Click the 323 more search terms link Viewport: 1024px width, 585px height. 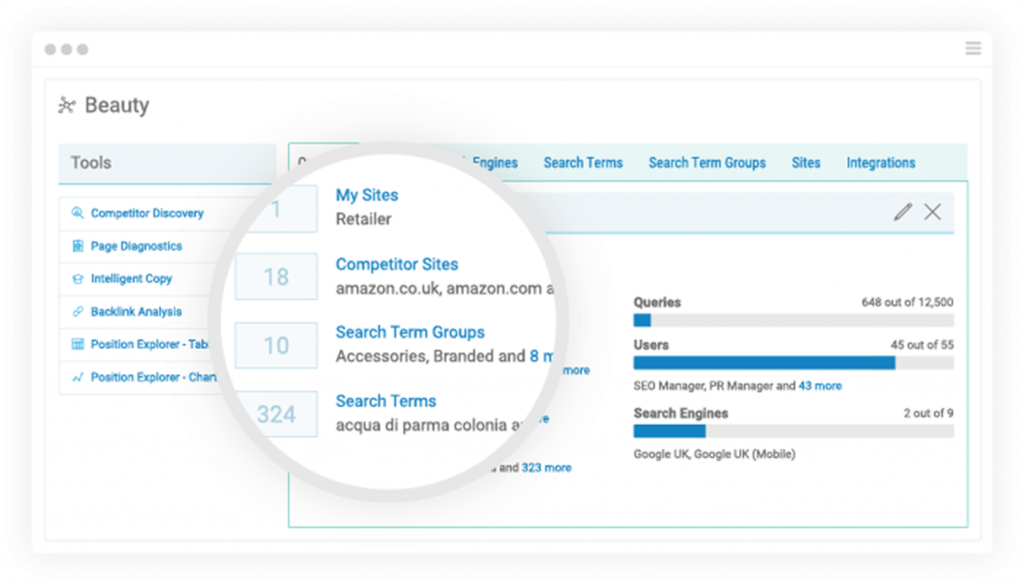[546, 467]
